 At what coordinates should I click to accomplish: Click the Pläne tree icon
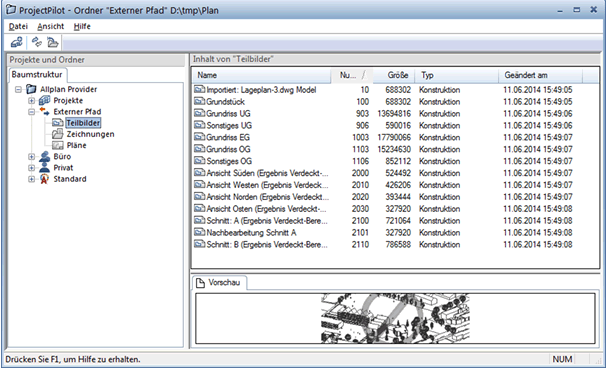click(x=58, y=146)
